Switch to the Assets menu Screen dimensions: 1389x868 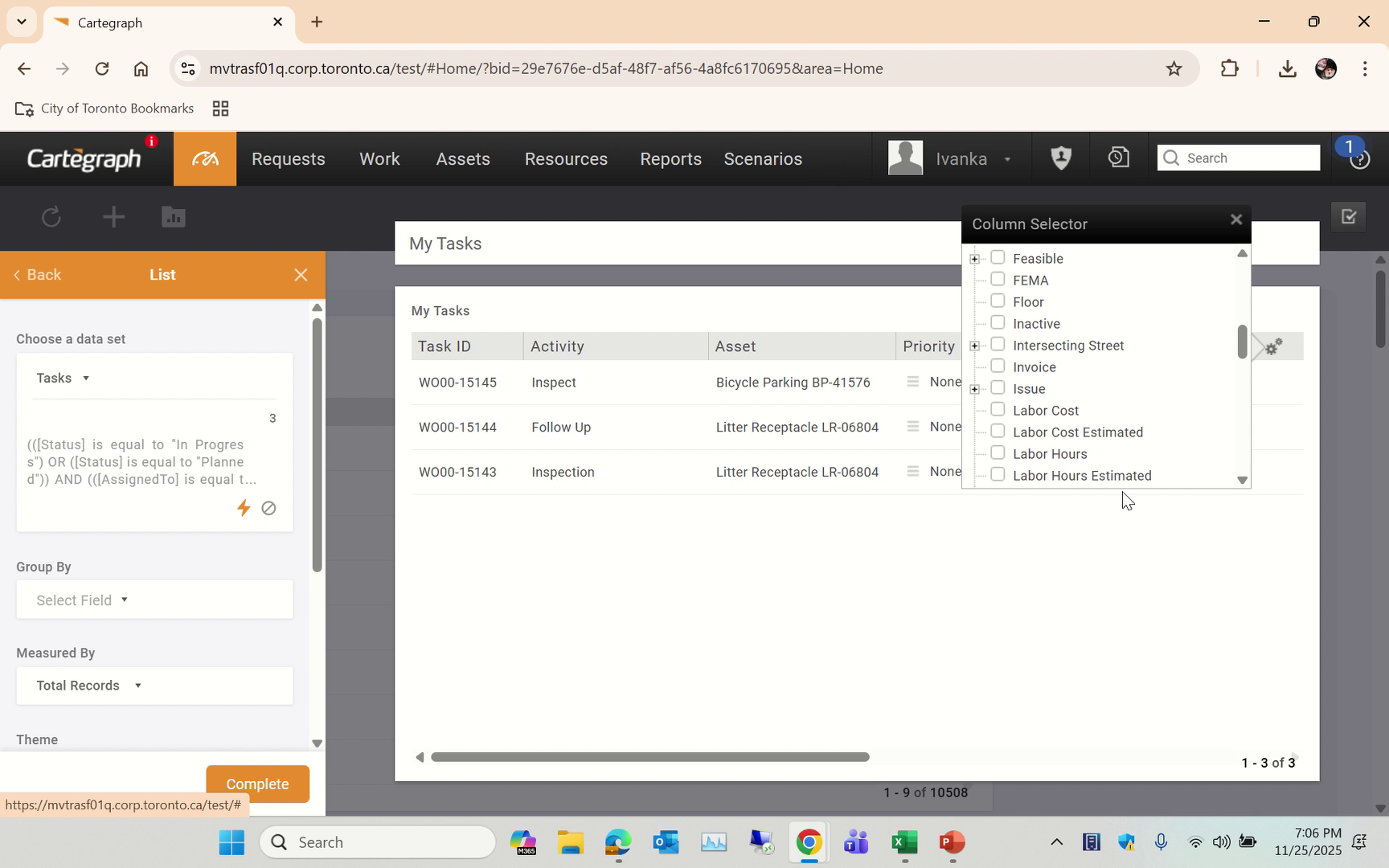pyautogui.click(x=462, y=158)
